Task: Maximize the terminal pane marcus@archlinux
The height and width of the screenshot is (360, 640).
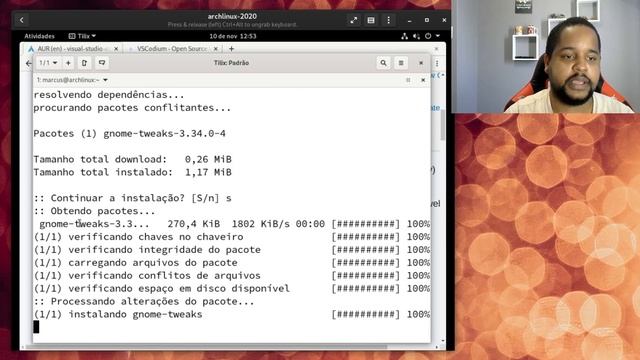Action: 408,80
